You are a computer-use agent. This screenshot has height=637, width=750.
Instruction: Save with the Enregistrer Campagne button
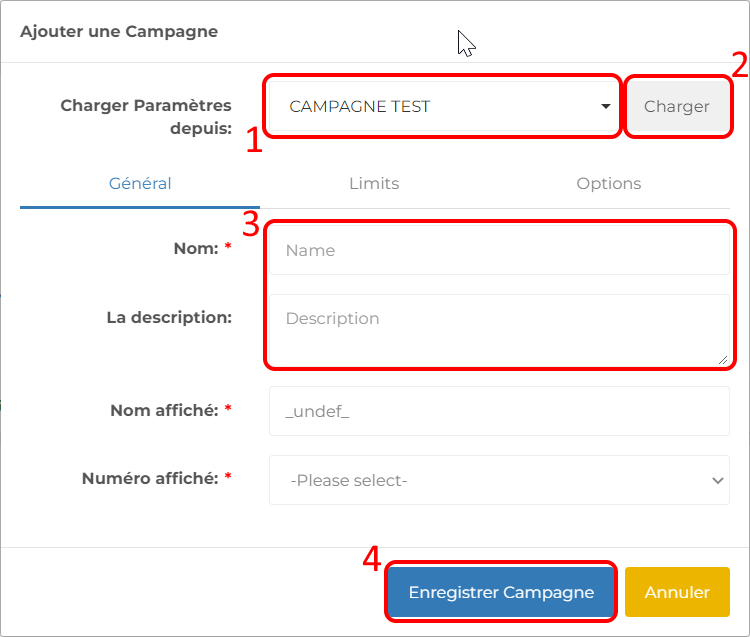click(501, 592)
